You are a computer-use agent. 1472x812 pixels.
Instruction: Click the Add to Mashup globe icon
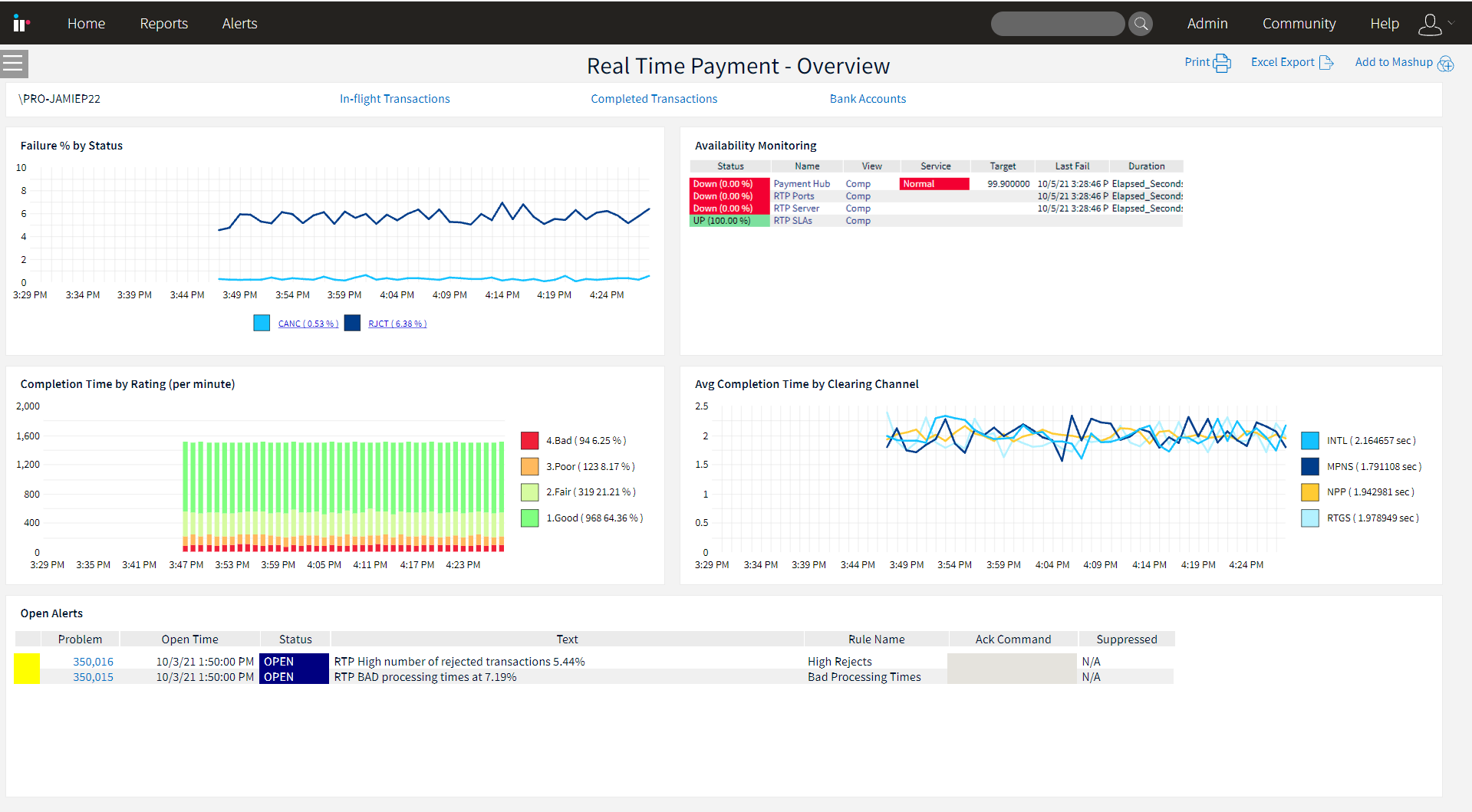(x=1446, y=64)
